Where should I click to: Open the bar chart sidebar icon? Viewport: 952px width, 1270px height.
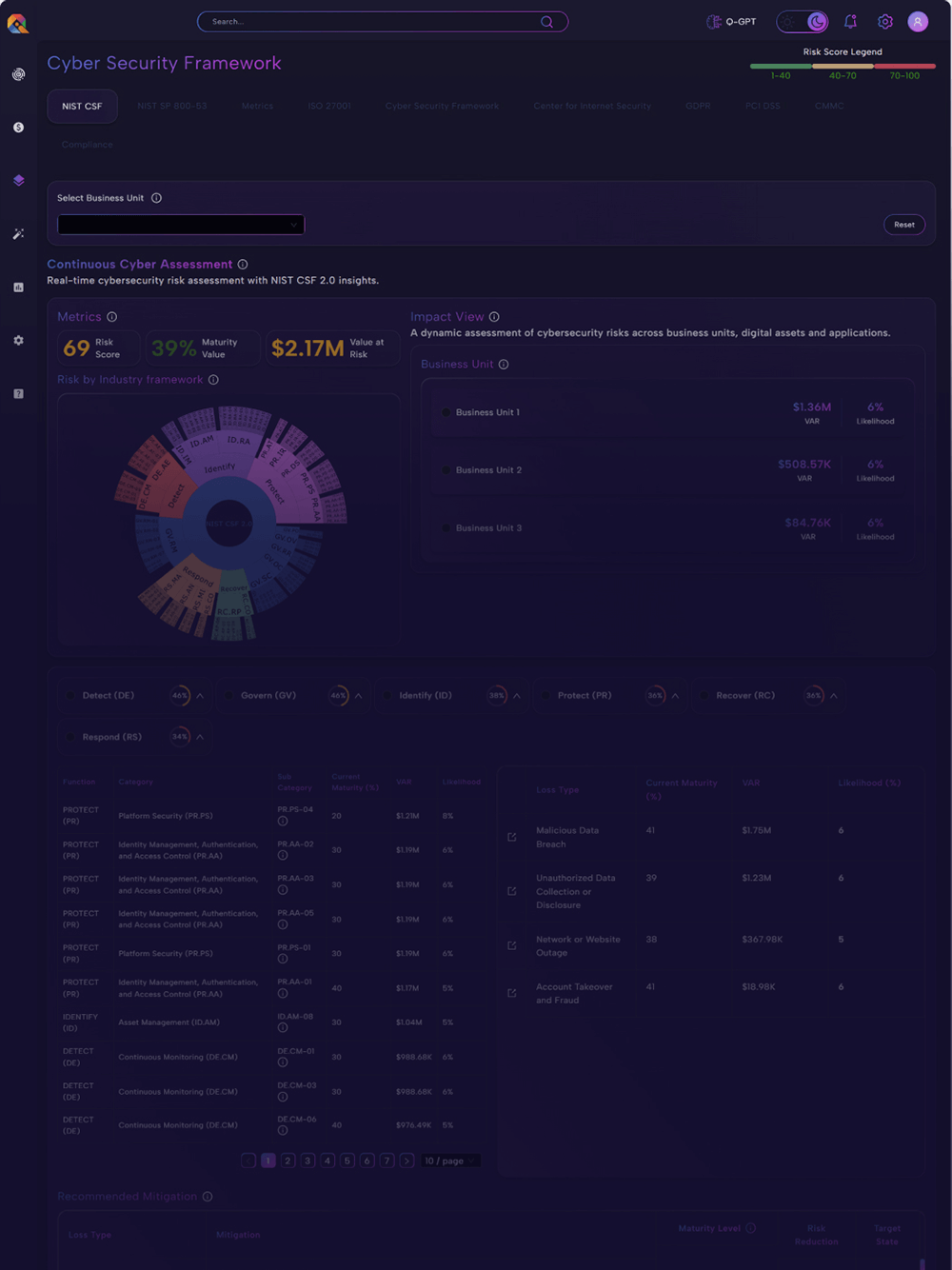(x=18, y=288)
